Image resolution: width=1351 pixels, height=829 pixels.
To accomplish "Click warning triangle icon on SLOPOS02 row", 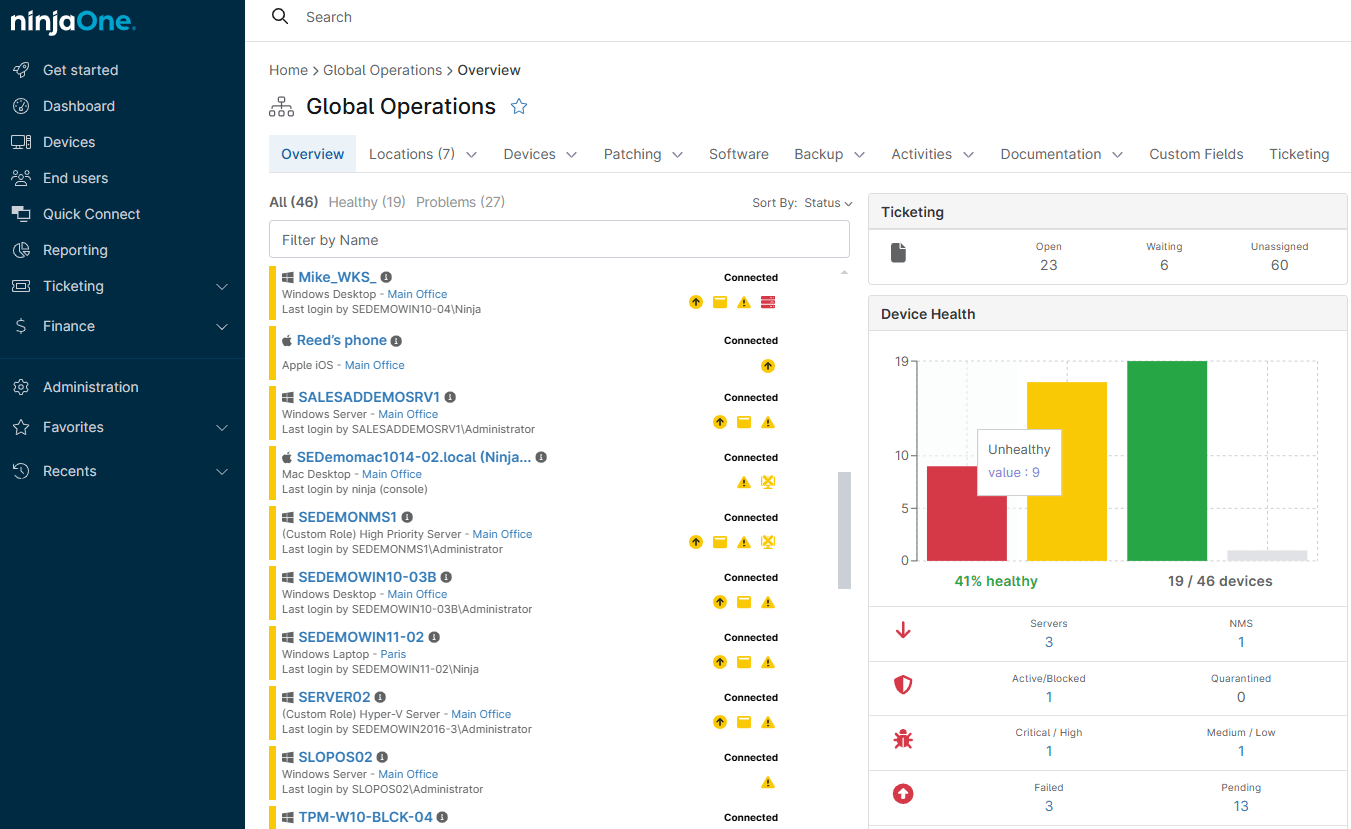I will [768, 782].
